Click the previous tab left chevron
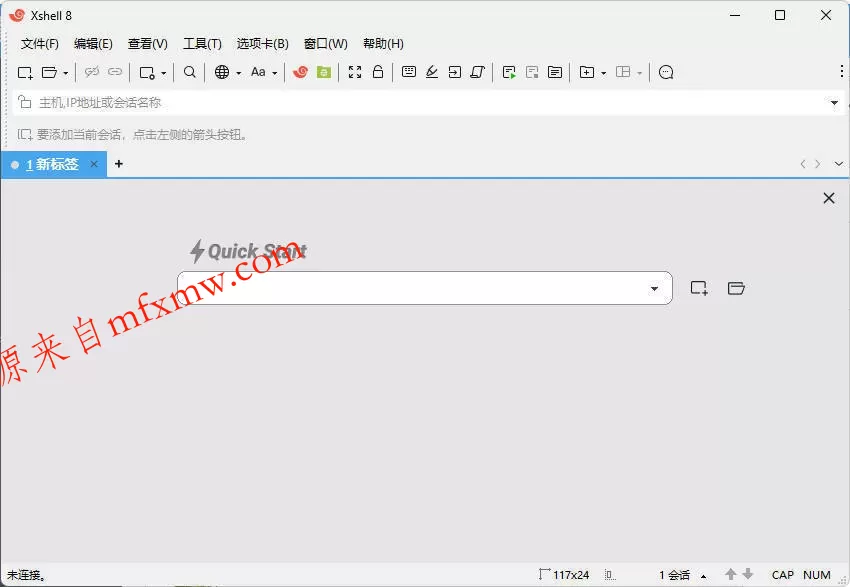Image resolution: width=850 pixels, height=587 pixels. point(803,164)
